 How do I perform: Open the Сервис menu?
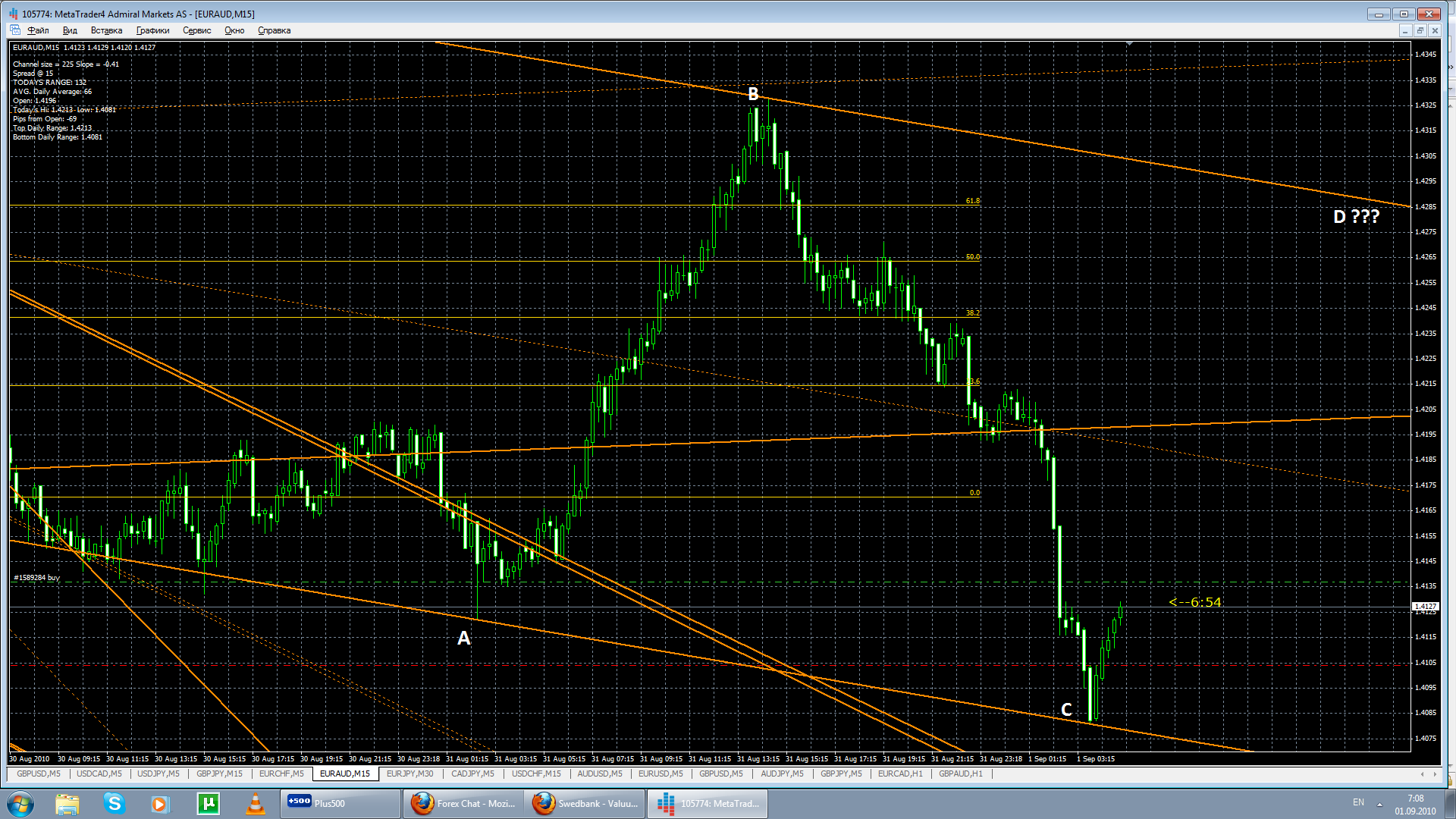coord(196,30)
